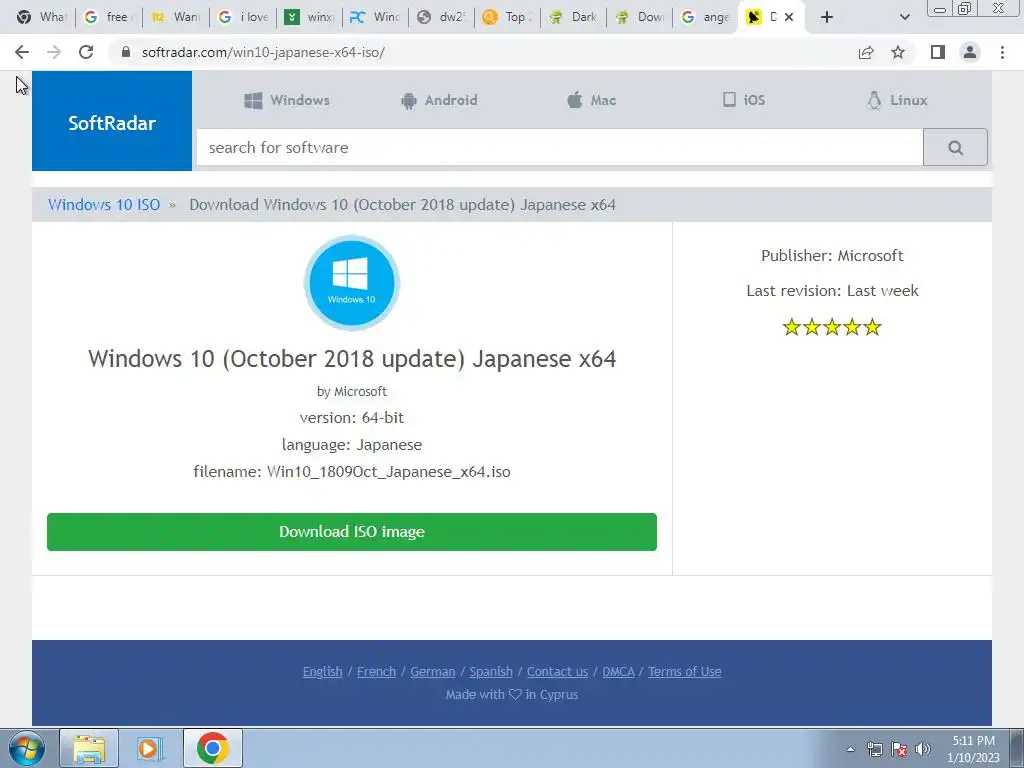Screen dimensions: 1024x768
Task: Switch site language to German
Action: coord(432,671)
